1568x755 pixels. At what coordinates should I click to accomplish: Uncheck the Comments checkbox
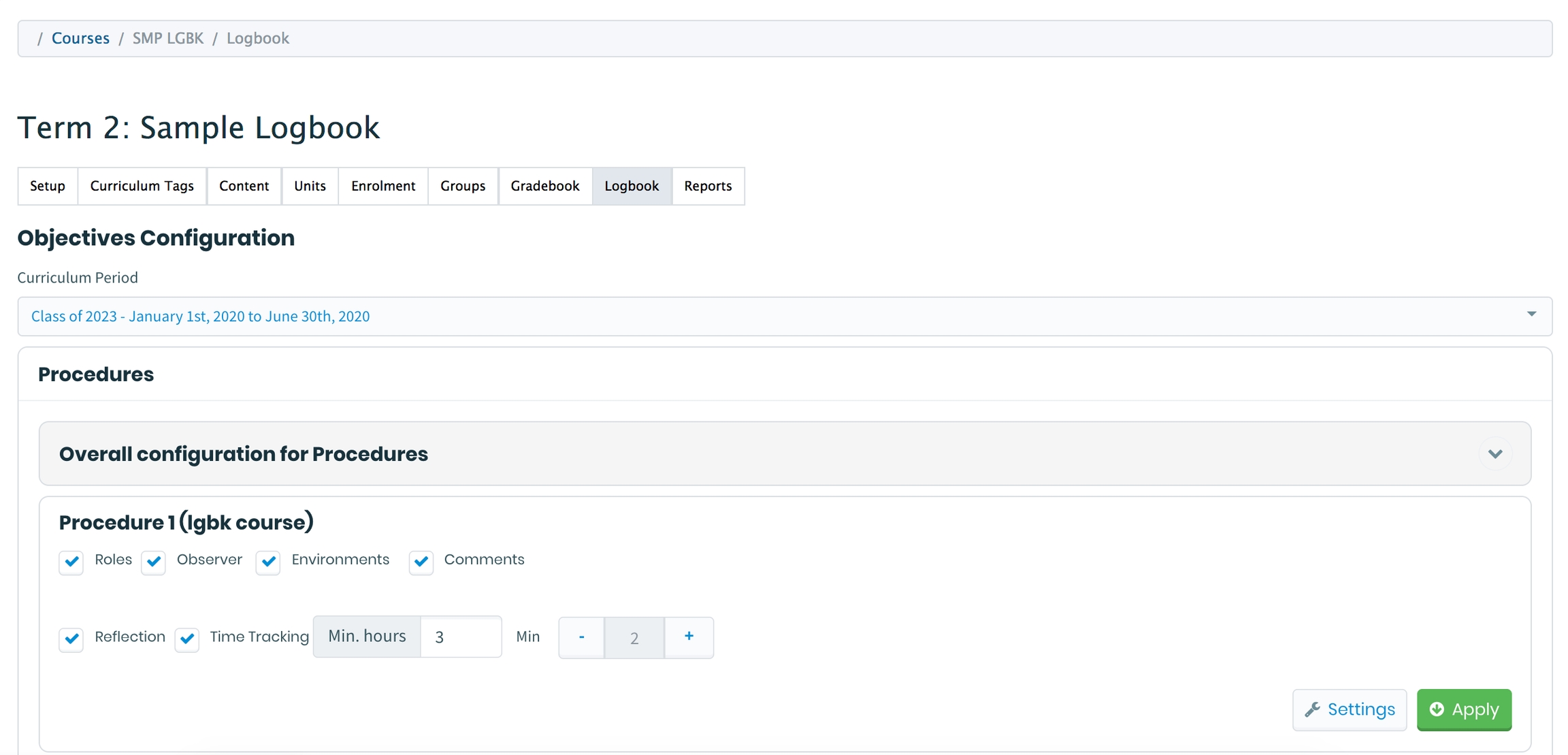click(421, 562)
